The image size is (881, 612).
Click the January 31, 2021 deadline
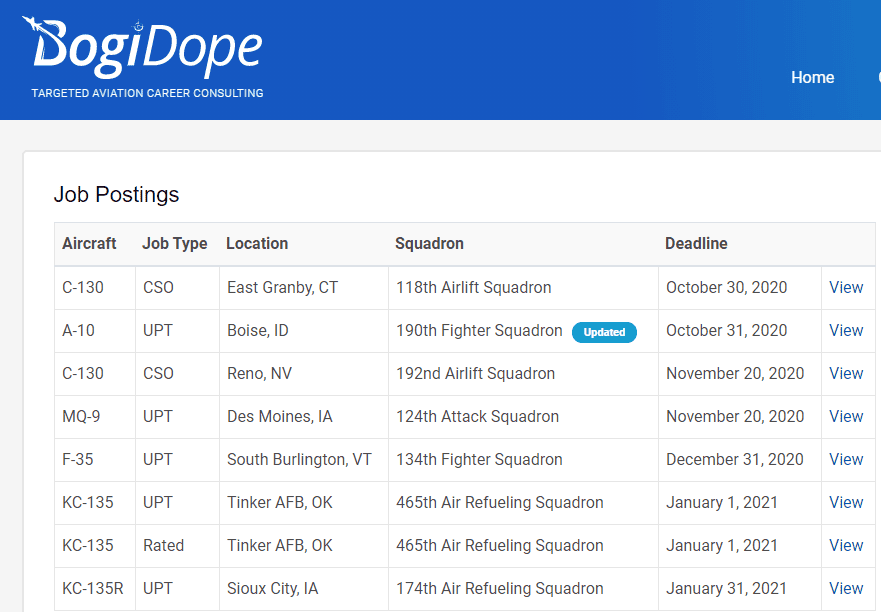726,588
